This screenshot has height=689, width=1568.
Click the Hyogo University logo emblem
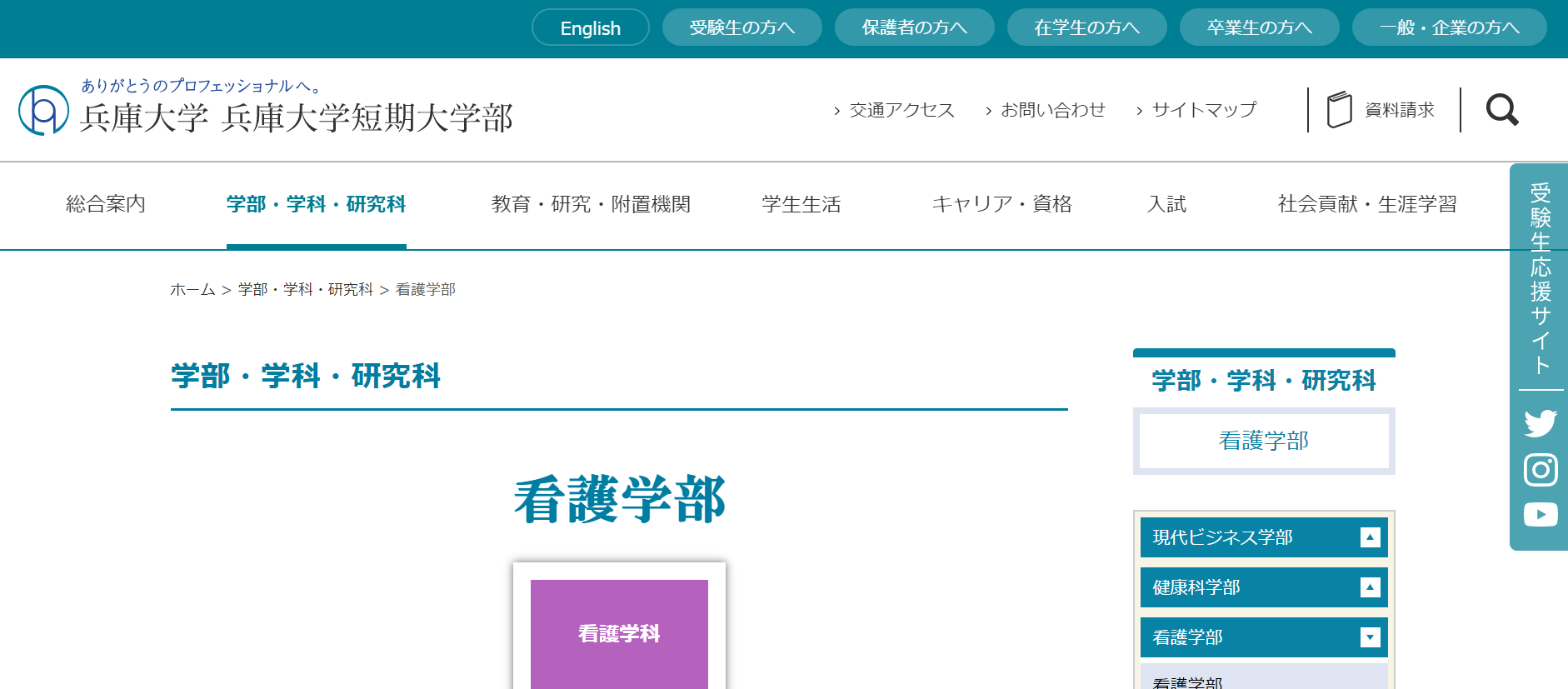[43, 110]
